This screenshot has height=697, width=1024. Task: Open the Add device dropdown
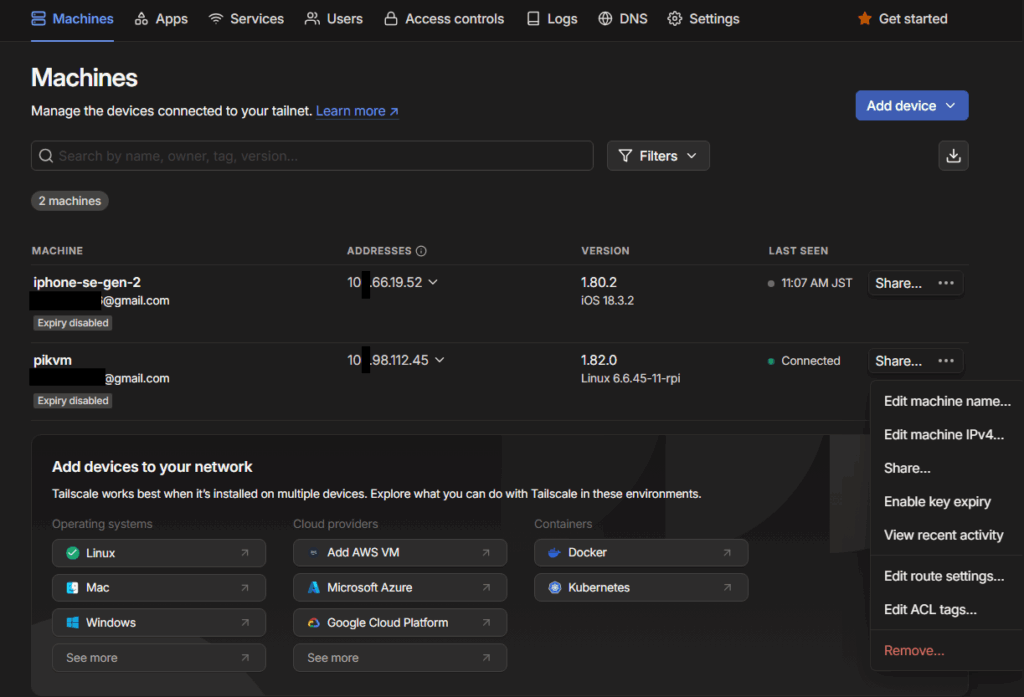pos(912,105)
